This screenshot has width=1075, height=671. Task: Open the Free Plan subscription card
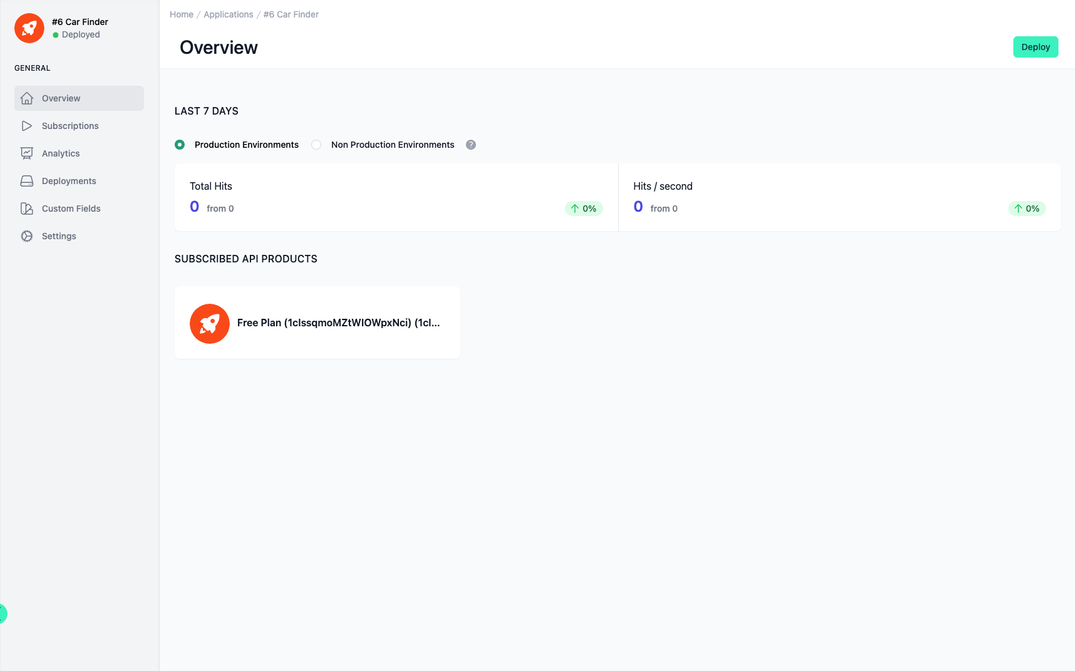click(x=317, y=323)
